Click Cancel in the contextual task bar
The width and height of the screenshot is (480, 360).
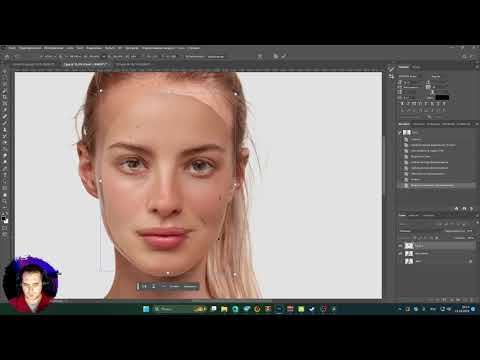174,286
